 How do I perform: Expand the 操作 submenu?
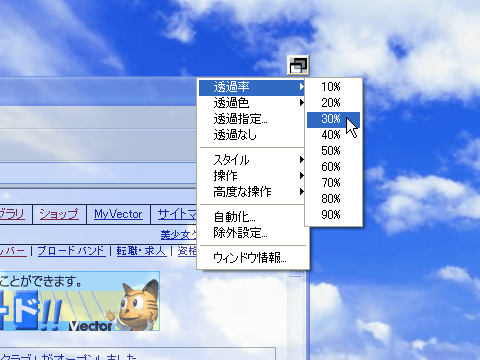(x=252, y=176)
